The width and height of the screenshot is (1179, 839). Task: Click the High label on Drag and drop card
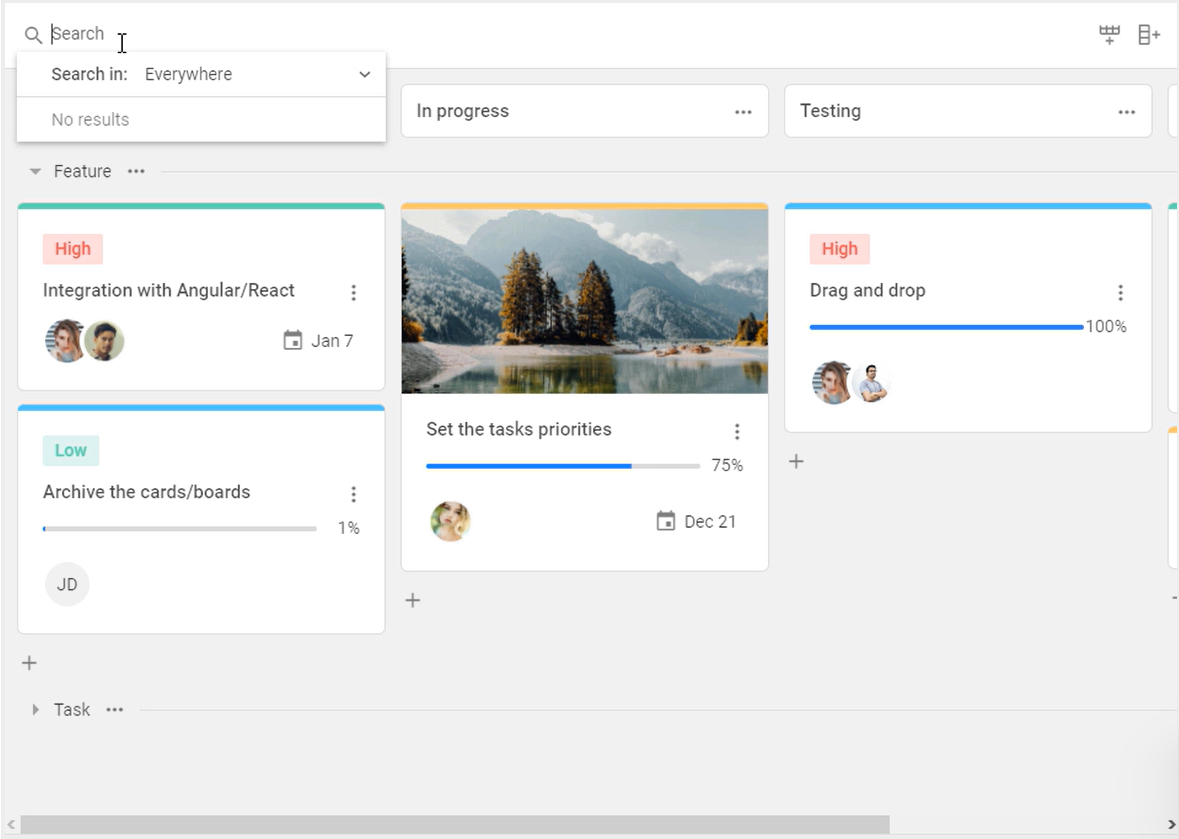(x=840, y=249)
